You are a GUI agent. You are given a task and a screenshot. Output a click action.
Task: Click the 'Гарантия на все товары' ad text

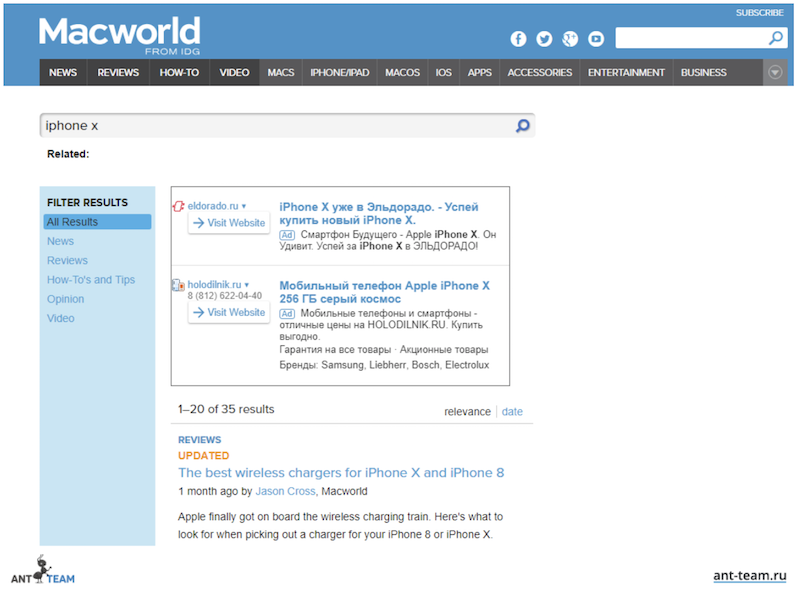(335, 350)
